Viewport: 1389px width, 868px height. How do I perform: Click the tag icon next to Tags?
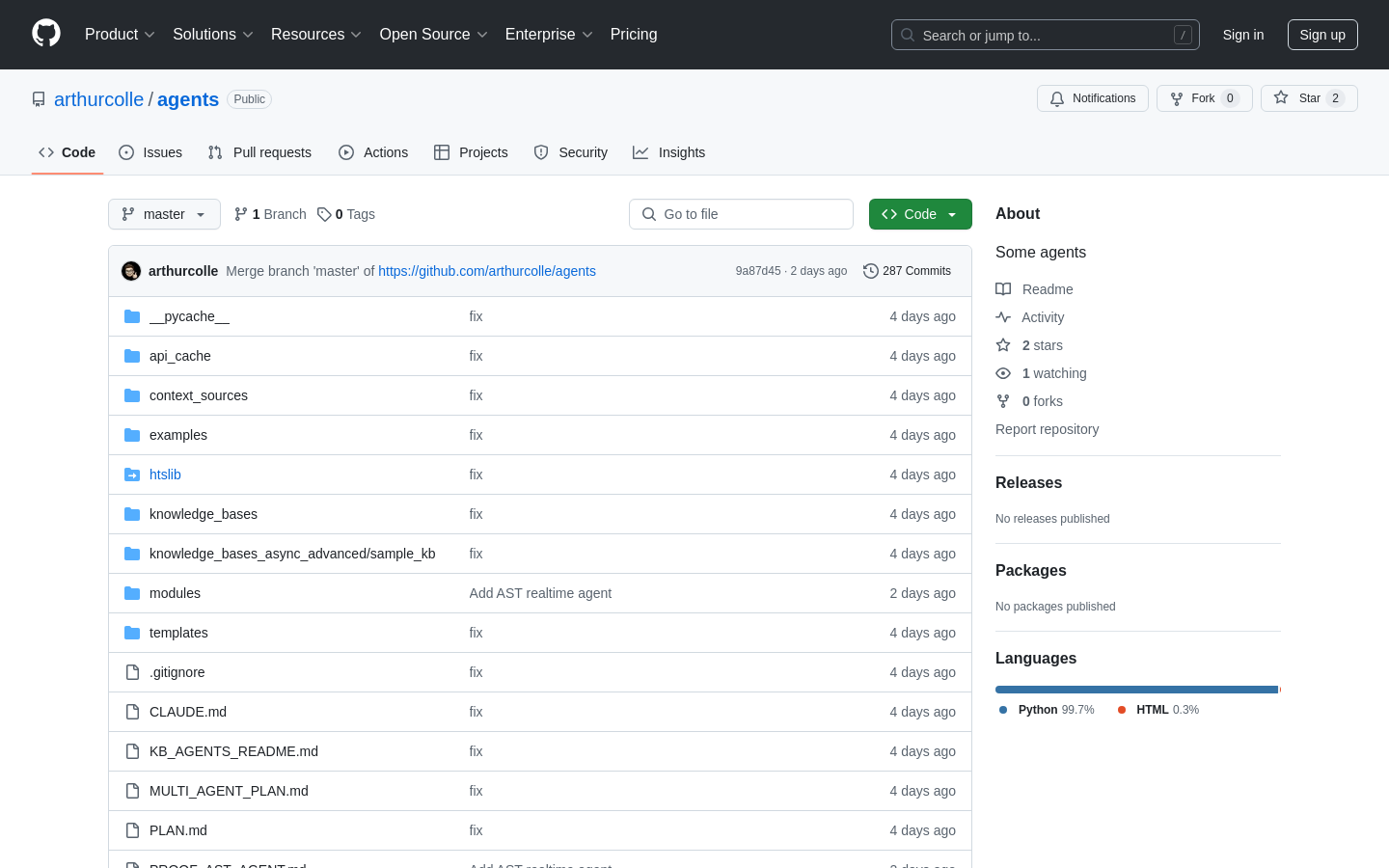coord(324,214)
